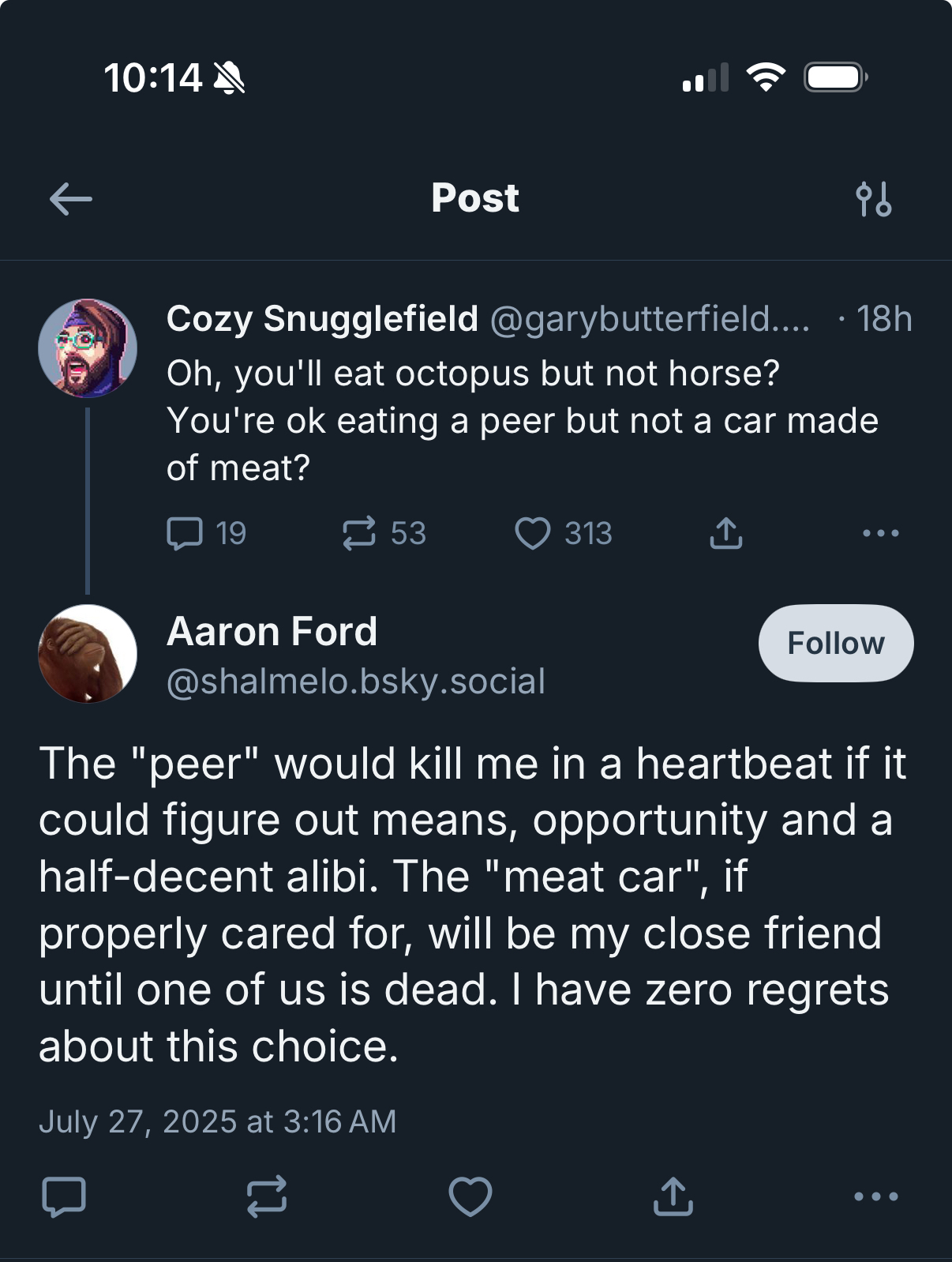This screenshot has width=952, height=1262.
Task: Share Aaron Ford's post
Action: 673,1196
